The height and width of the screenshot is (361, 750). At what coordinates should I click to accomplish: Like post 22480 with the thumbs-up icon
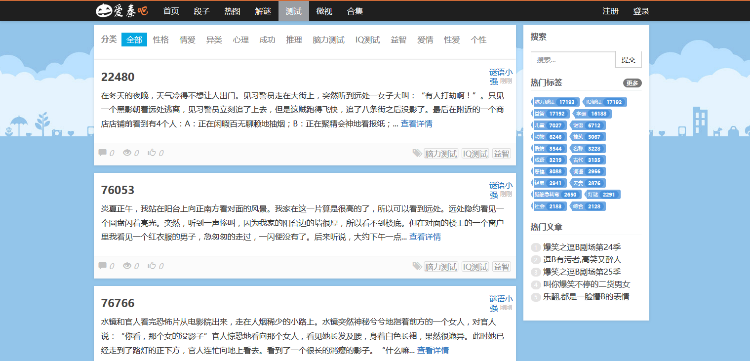point(152,153)
